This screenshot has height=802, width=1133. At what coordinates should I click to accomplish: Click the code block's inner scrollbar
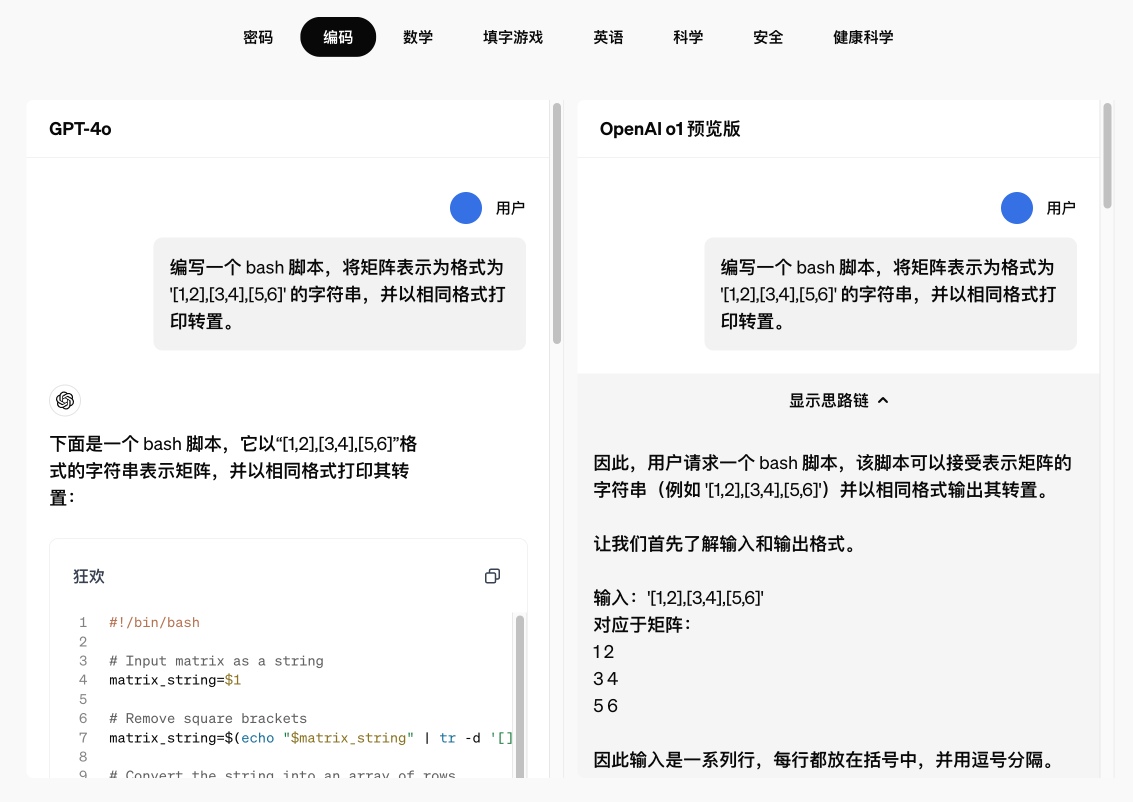pyautogui.click(x=519, y=690)
